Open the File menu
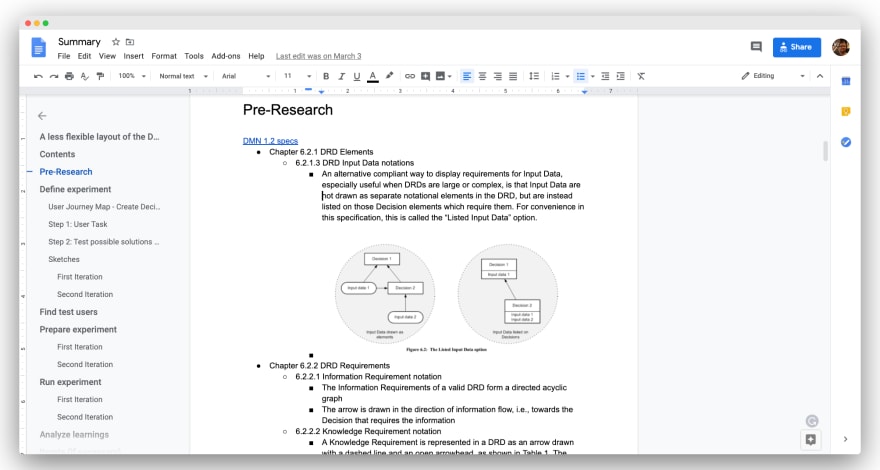The width and height of the screenshot is (880, 470). (64, 56)
